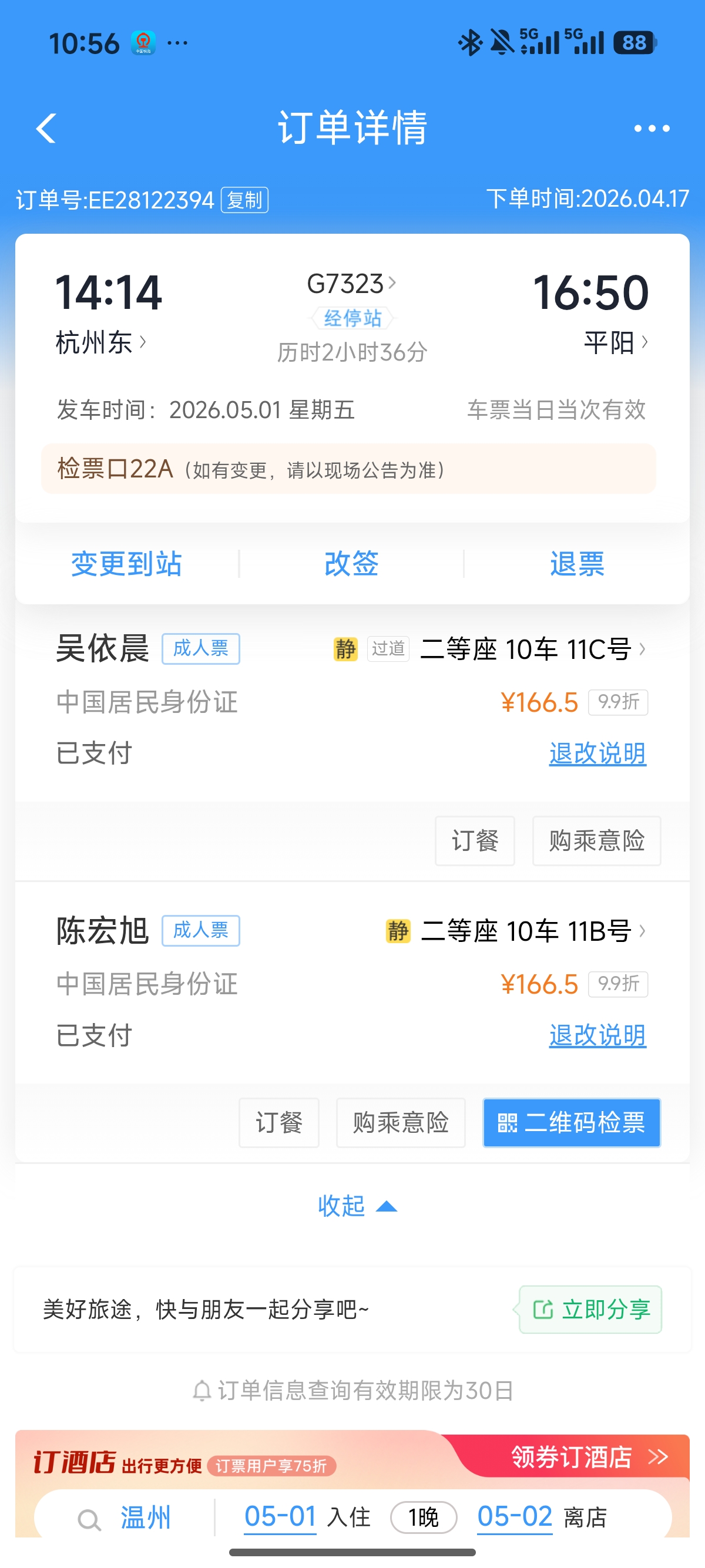Viewport: 705px width, 1568px height.
Task: Tap 购乘意险 button for 吴依晨
Action: click(x=596, y=840)
